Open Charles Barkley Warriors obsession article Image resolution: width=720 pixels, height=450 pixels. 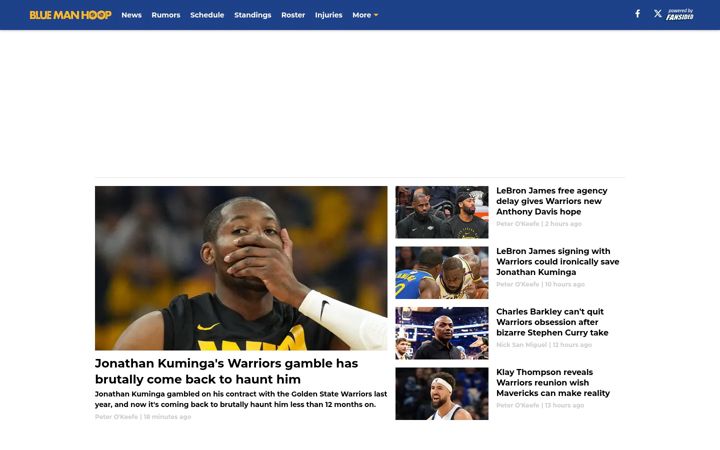tap(552, 322)
